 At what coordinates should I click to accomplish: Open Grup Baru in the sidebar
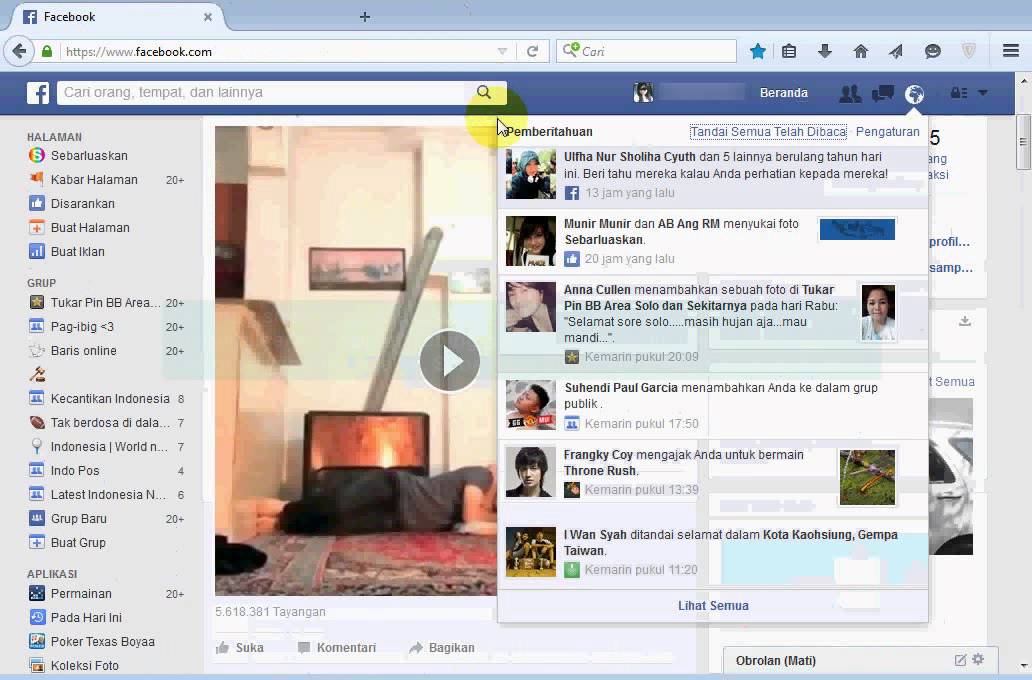coord(78,519)
